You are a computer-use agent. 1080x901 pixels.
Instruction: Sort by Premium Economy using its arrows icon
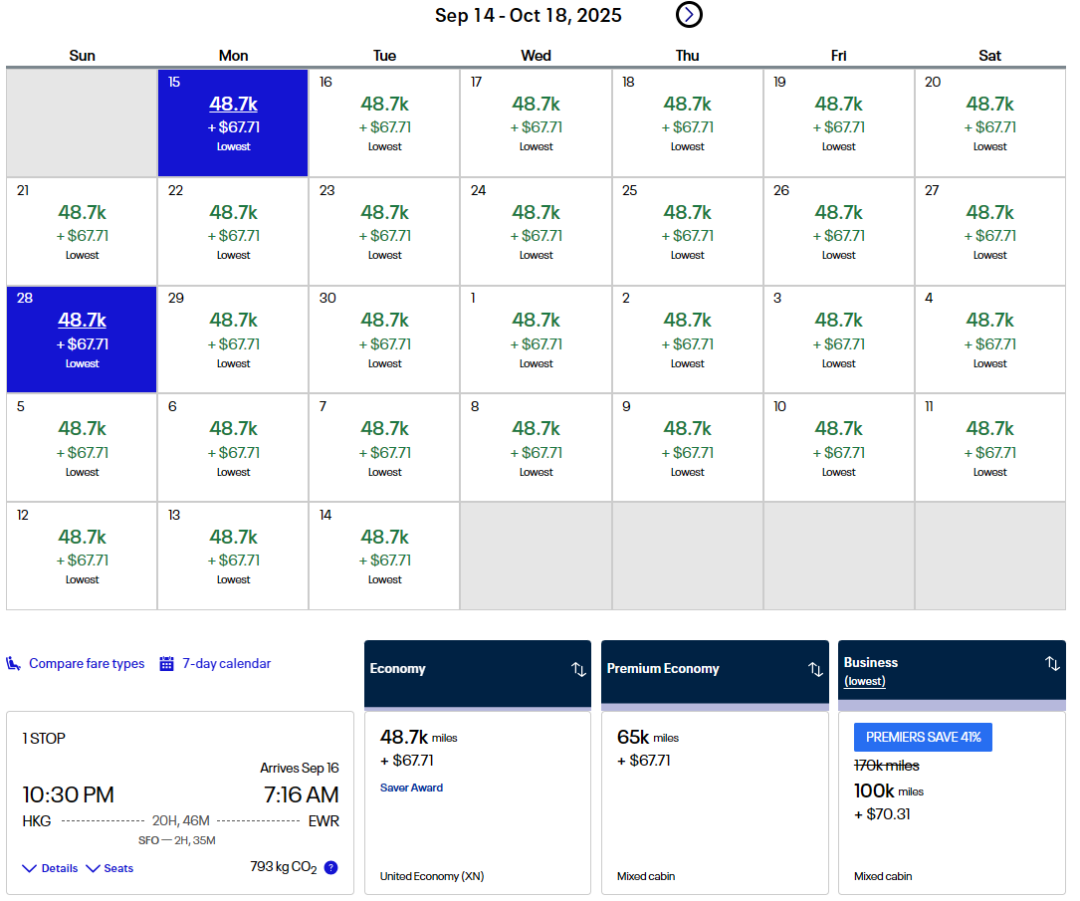coord(815,669)
